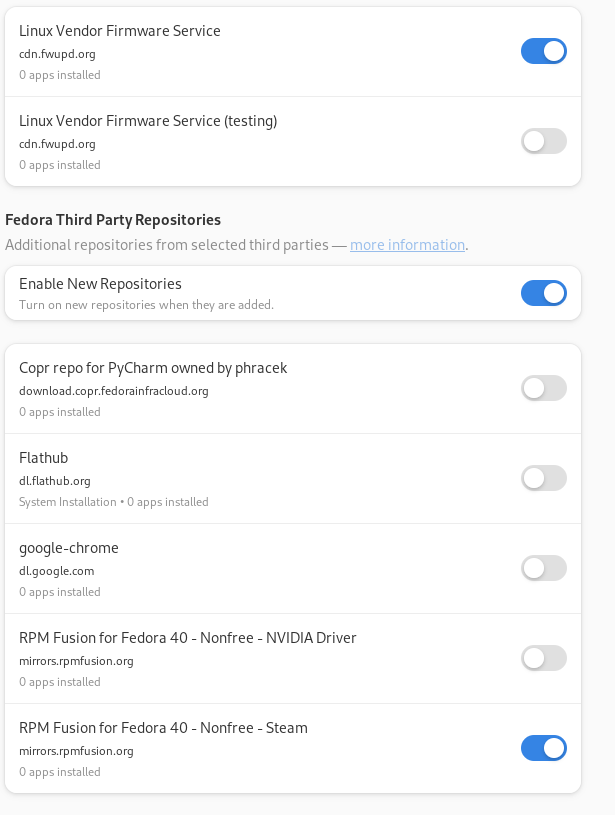
Task: Disable the RPM Fusion Steam repository toggle
Action: (x=543, y=748)
